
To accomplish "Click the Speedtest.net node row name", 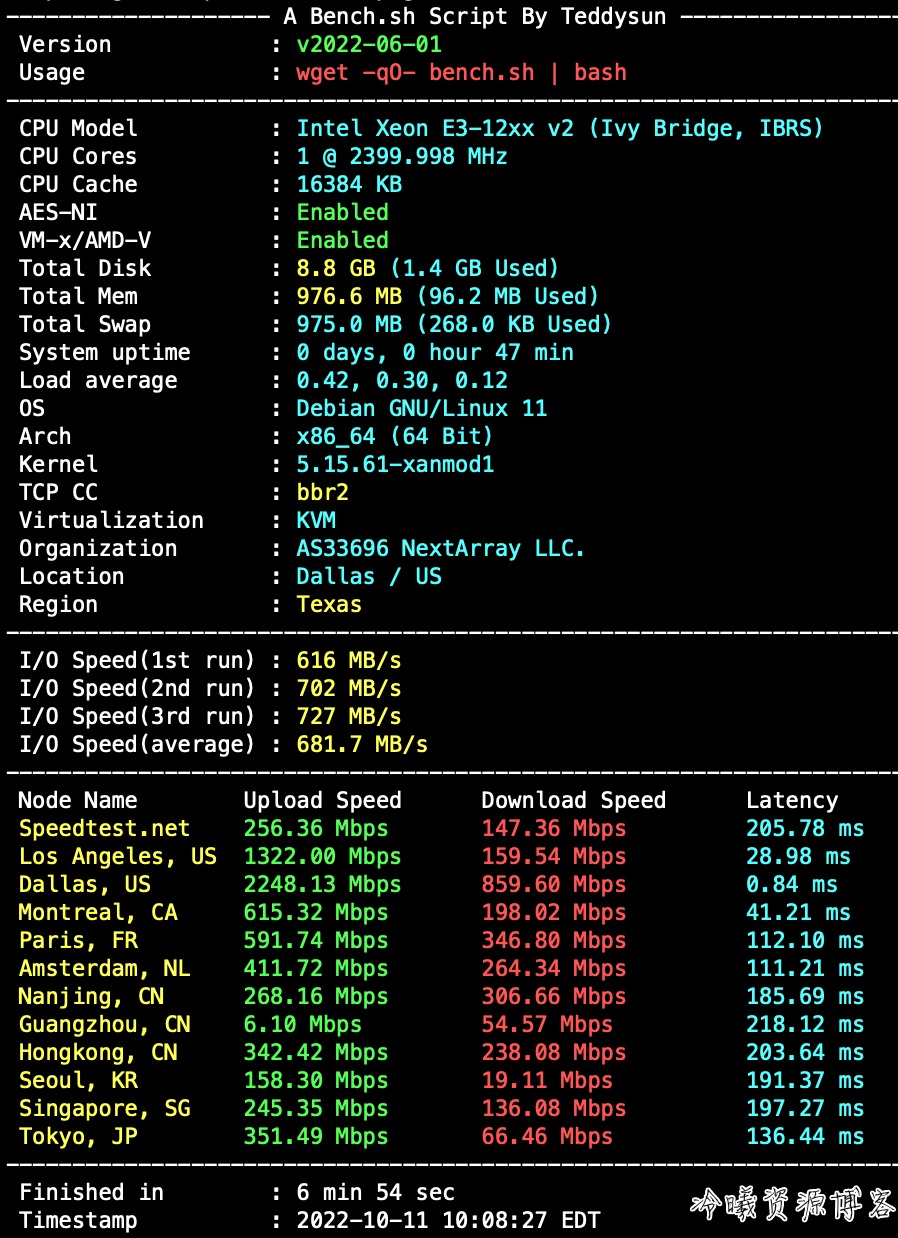I will click(104, 829).
